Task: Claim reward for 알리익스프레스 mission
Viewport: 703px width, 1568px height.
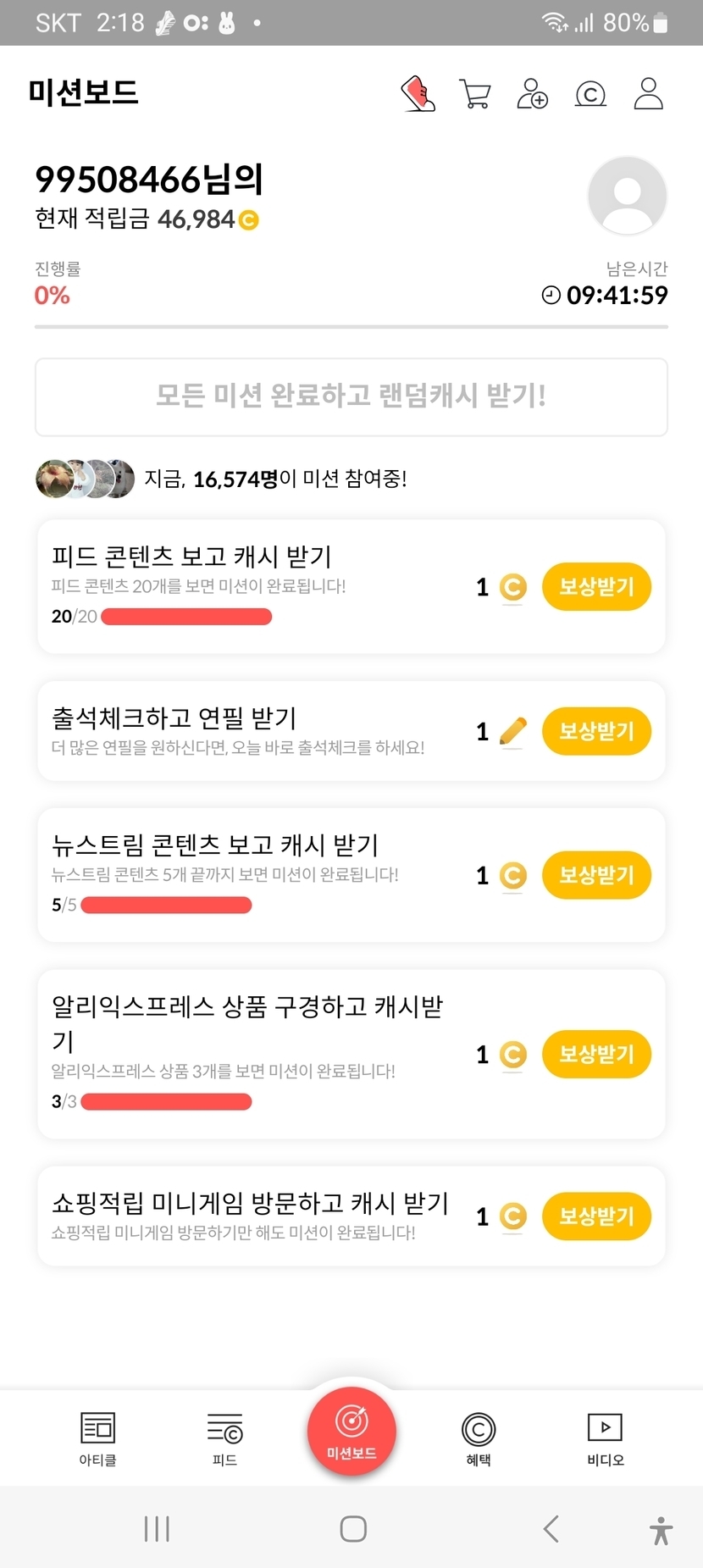Action: point(596,1054)
